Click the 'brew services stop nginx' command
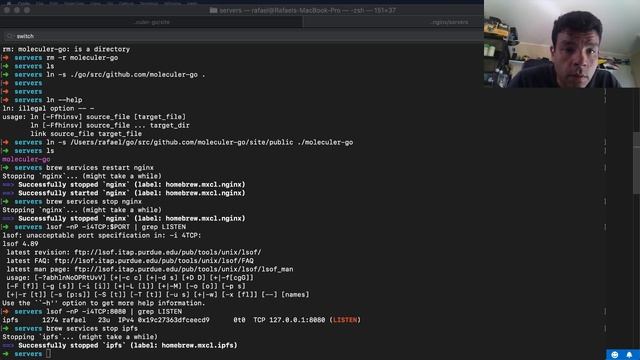The height and width of the screenshot is (360, 640). [x=94, y=202]
